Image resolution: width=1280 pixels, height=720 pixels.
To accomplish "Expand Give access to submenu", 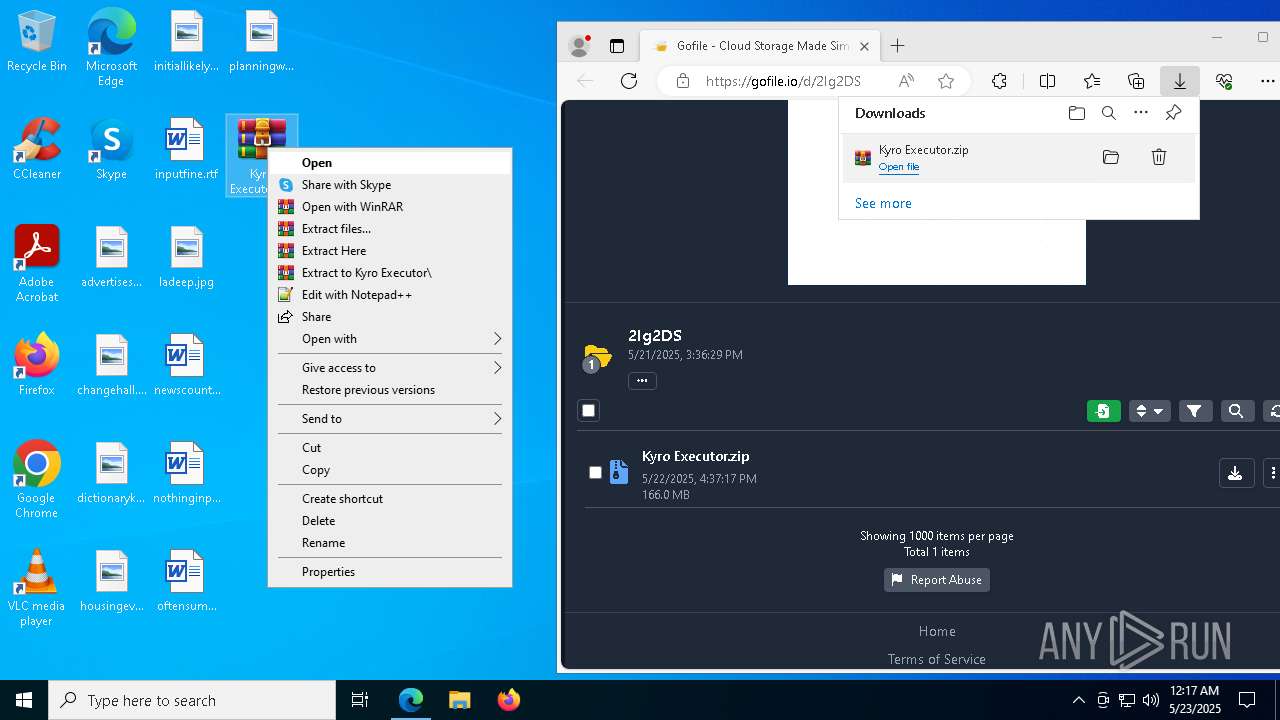I will tap(390, 368).
